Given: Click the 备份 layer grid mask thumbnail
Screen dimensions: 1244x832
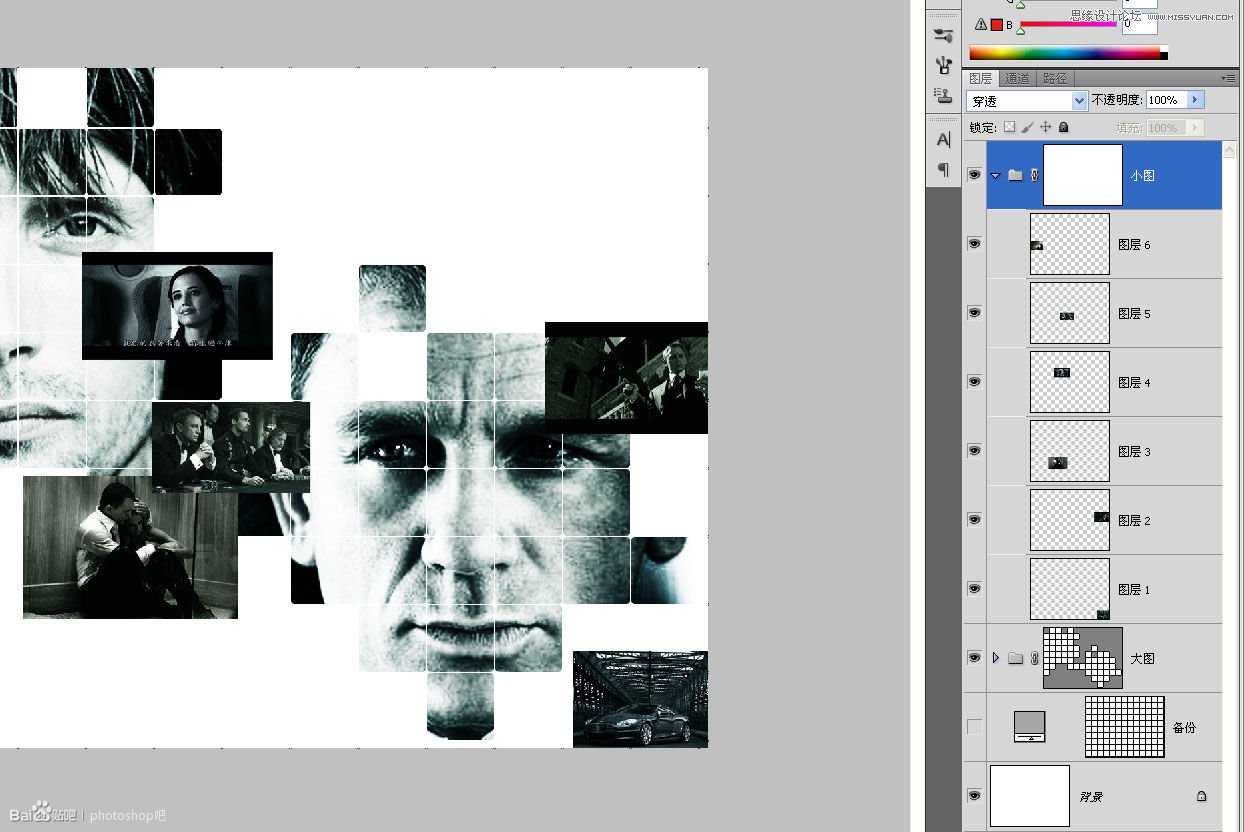Looking at the screenshot, I should coord(1125,727).
